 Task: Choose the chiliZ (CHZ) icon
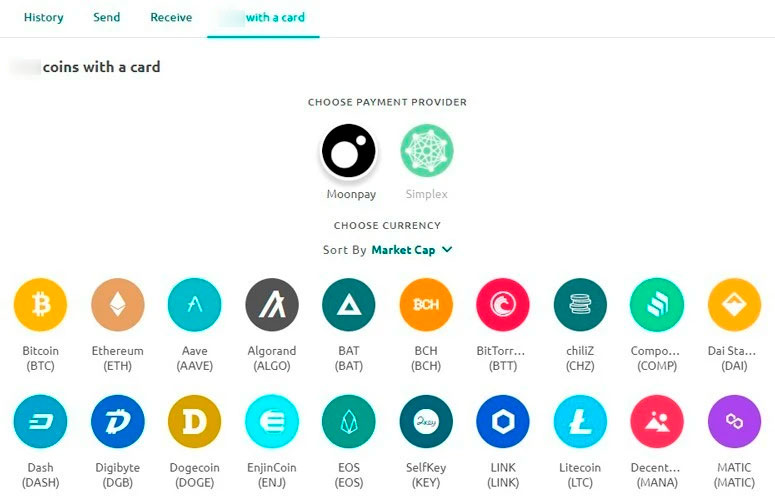coord(580,304)
